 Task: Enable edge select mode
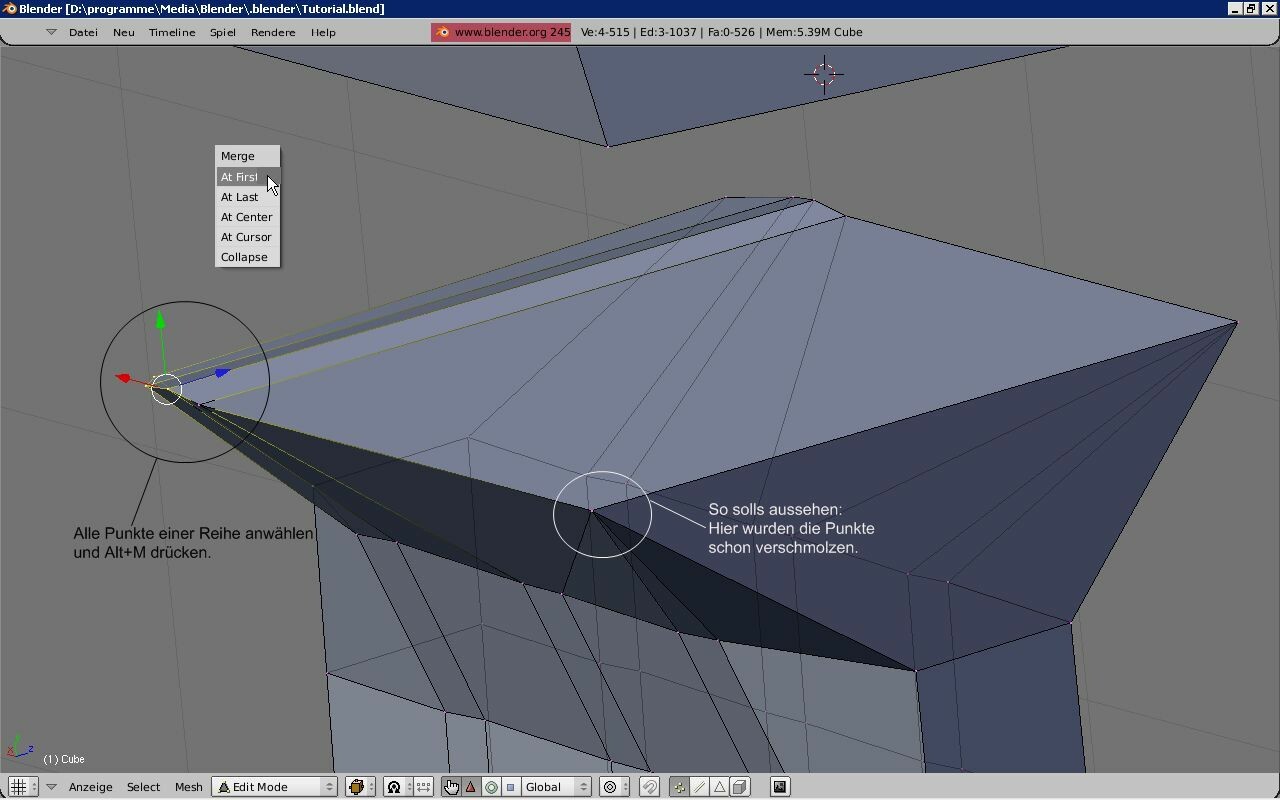coord(700,787)
